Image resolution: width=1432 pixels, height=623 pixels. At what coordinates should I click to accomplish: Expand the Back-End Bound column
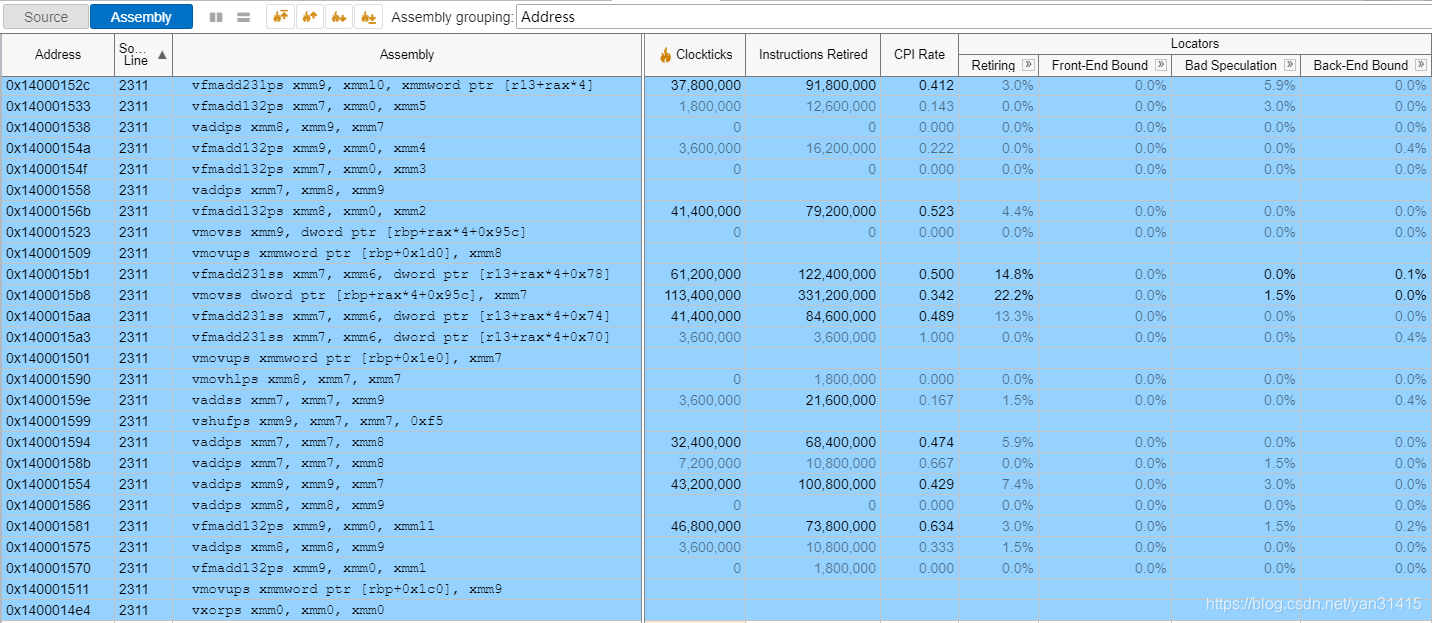(1420, 65)
